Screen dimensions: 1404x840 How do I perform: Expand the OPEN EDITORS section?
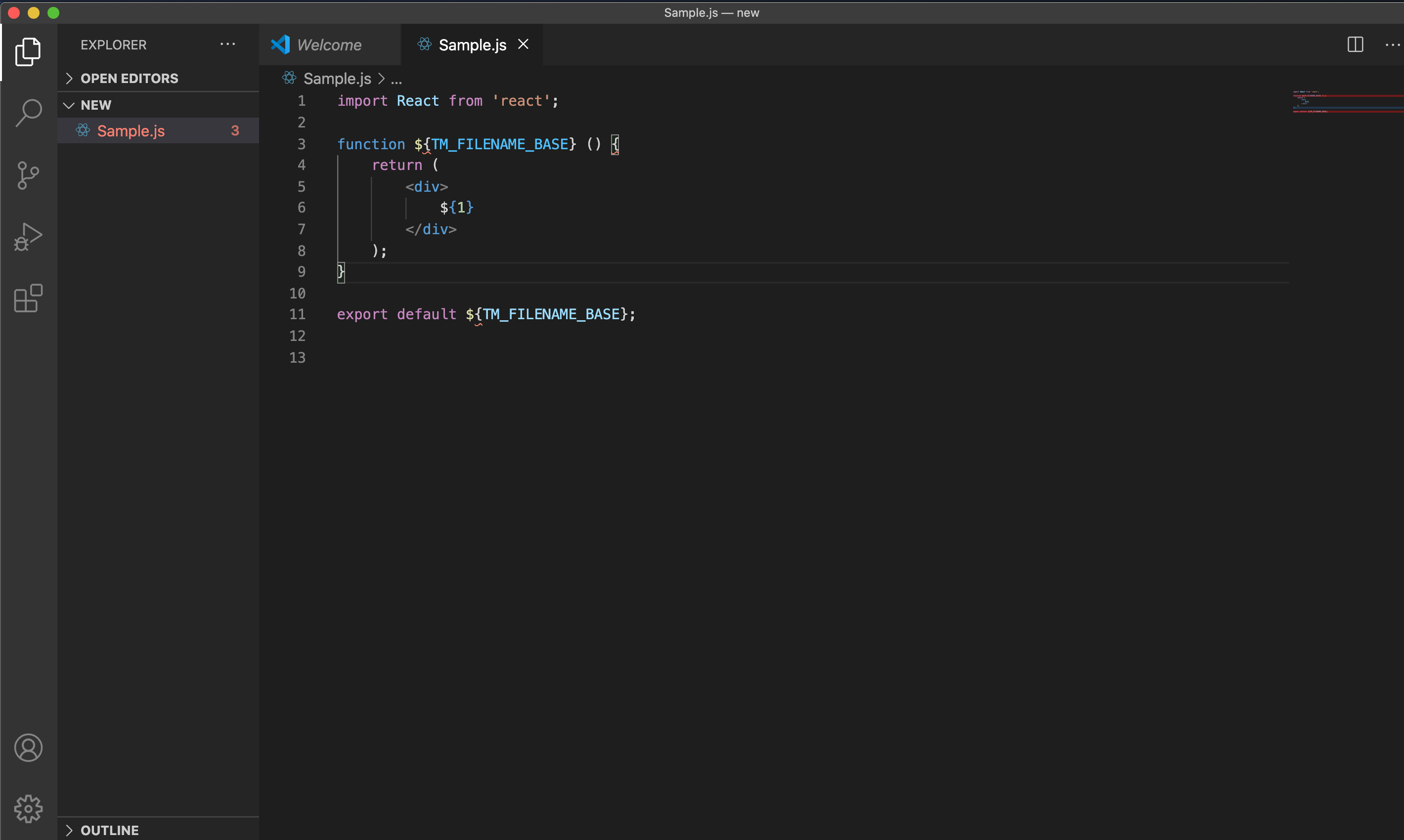pyautogui.click(x=129, y=79)
